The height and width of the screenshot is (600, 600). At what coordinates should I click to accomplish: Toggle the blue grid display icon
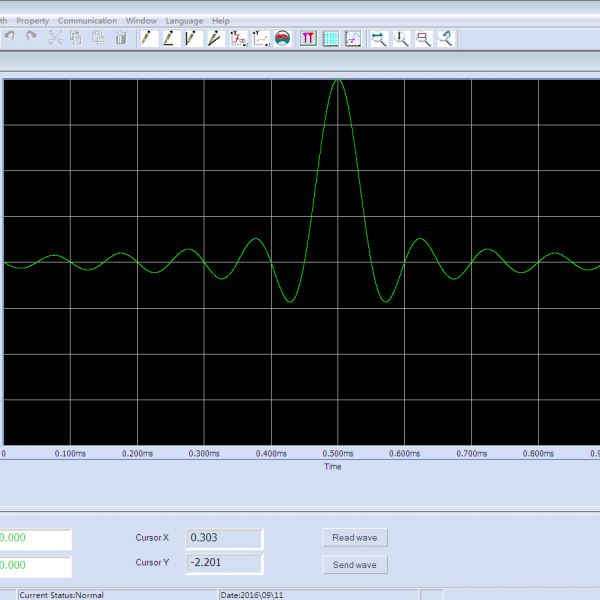point(330,38)
